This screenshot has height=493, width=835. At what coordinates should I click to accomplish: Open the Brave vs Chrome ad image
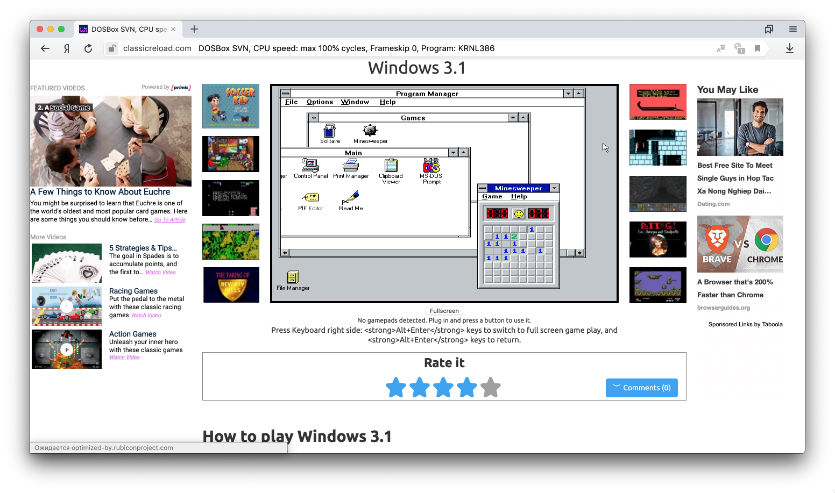click(740, 244)
